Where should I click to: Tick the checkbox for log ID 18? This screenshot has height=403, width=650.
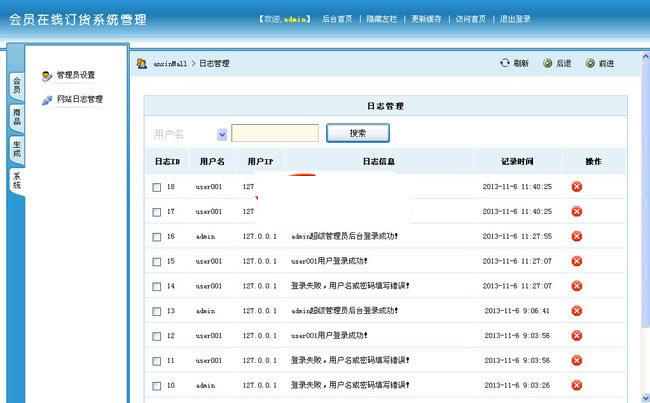pos(156,187)
